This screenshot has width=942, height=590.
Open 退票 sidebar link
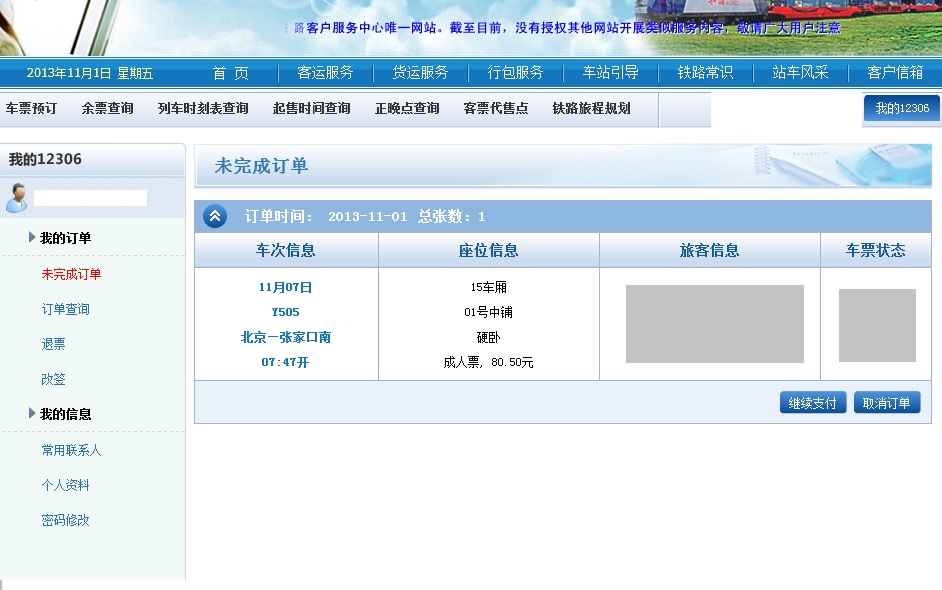point(53,344)
